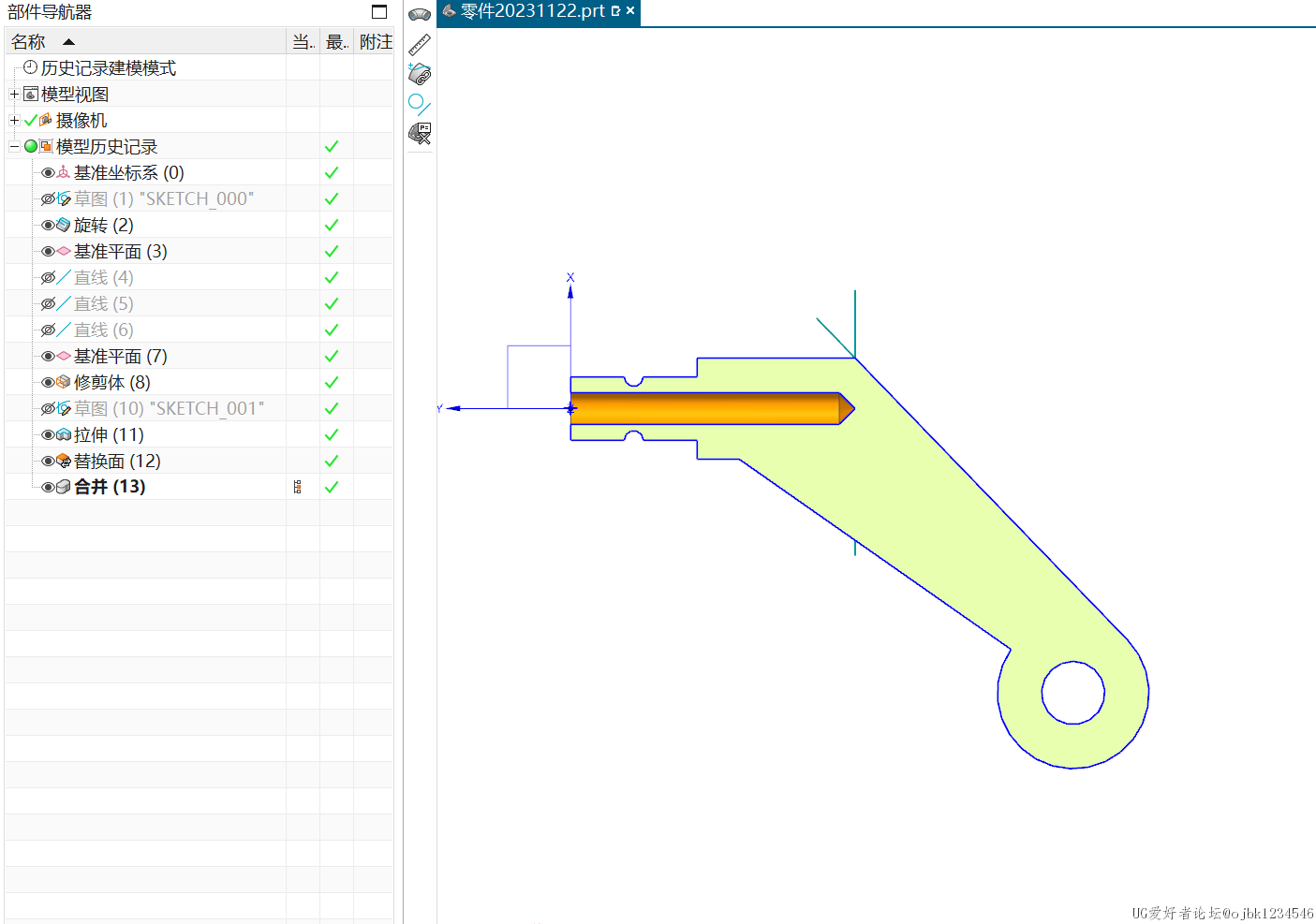Sort by the 名称 column header

[145, 42]
